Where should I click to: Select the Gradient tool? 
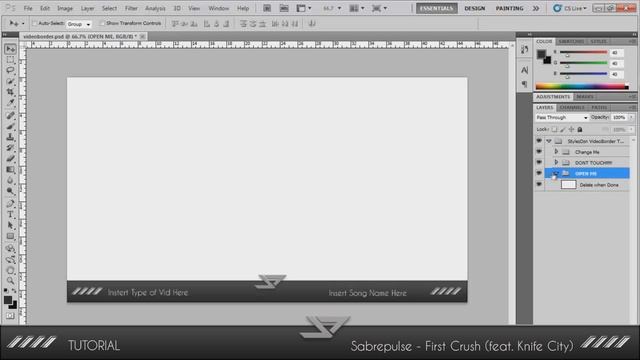pyautogui.click(x=10, y=169)
